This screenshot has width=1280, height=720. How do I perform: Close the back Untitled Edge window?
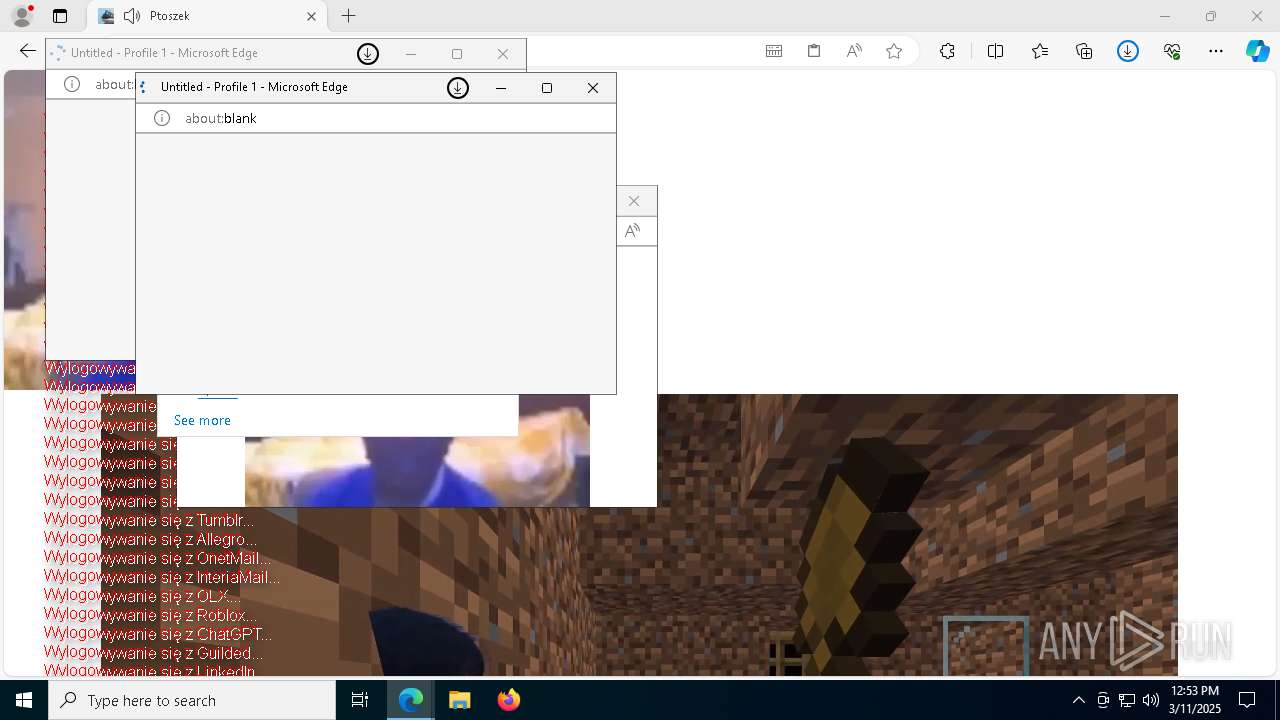503,54
